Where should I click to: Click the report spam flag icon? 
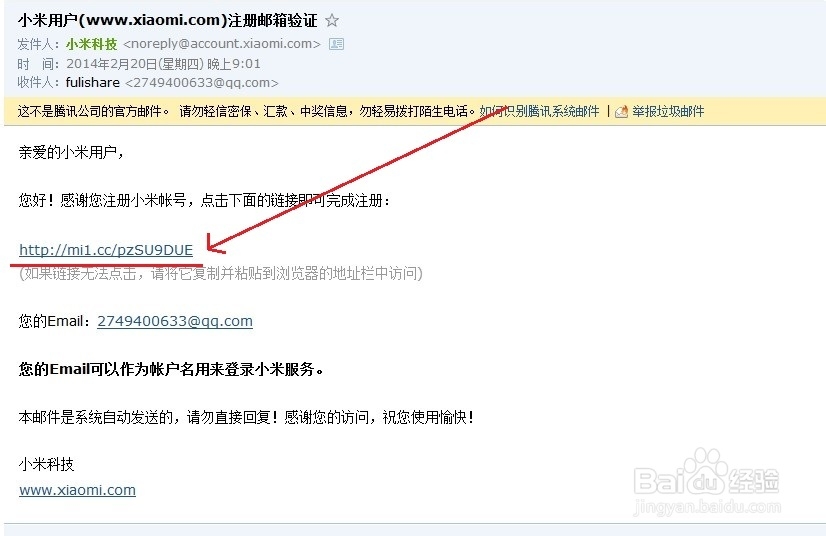(x=622, y=111)
